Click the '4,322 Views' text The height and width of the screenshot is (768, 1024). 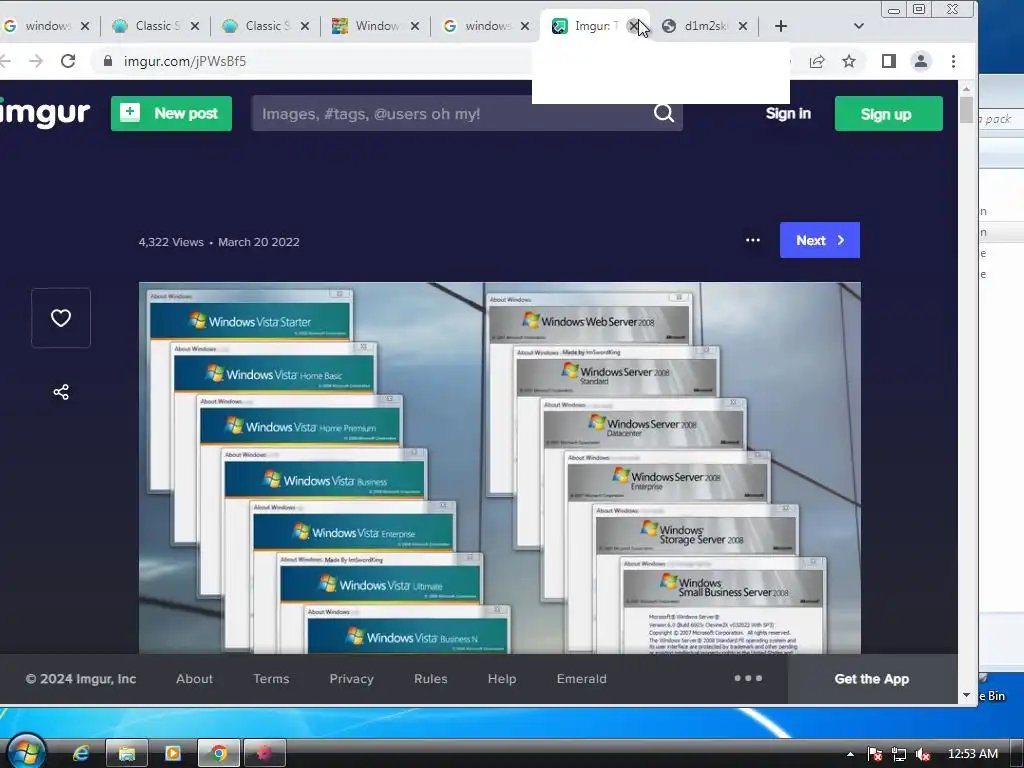coord(171,242)
